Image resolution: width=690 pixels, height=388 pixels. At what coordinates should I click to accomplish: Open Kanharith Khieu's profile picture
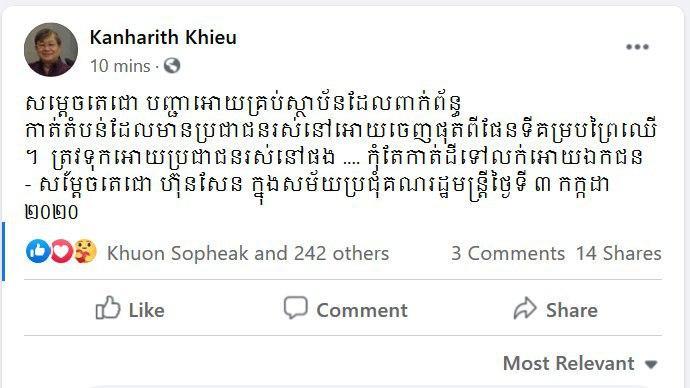point(51,50)
